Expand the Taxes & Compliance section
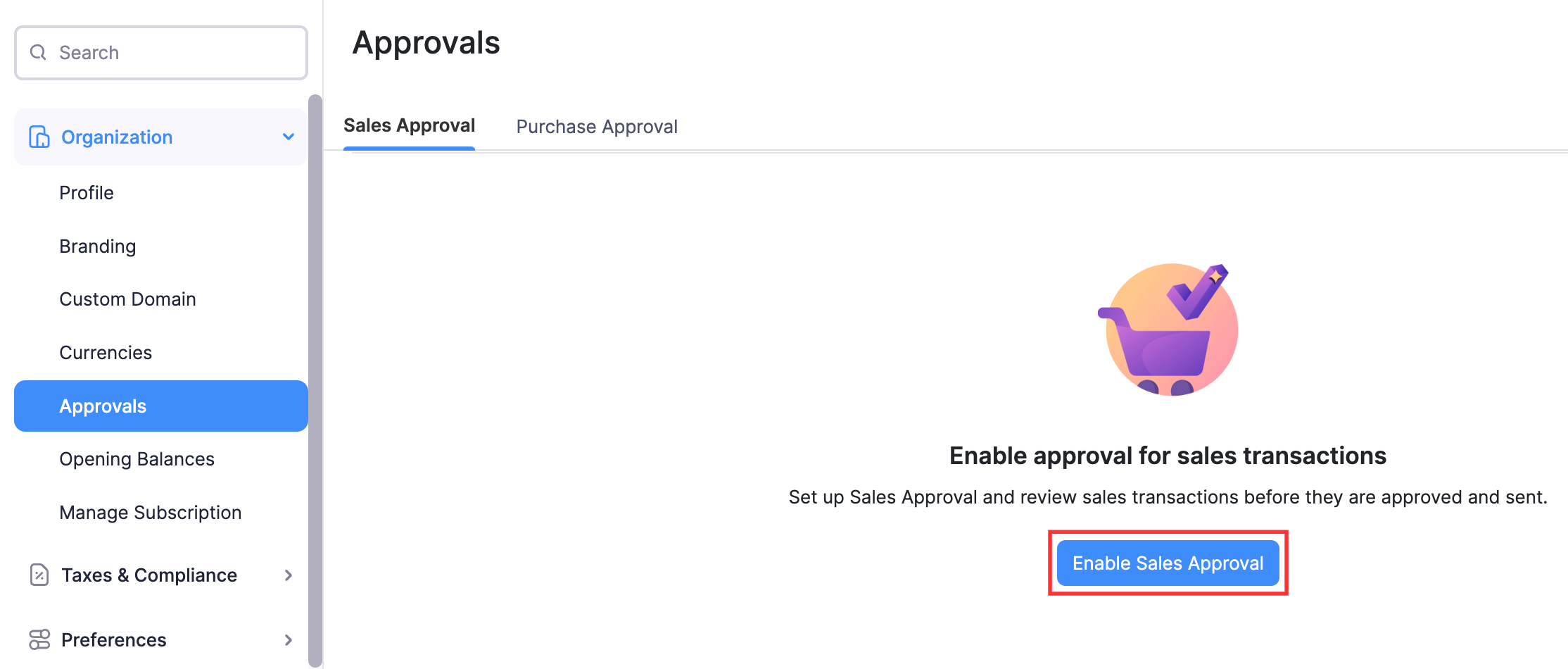The height and width of the screenshot is (669, 1568). point(288,575)
